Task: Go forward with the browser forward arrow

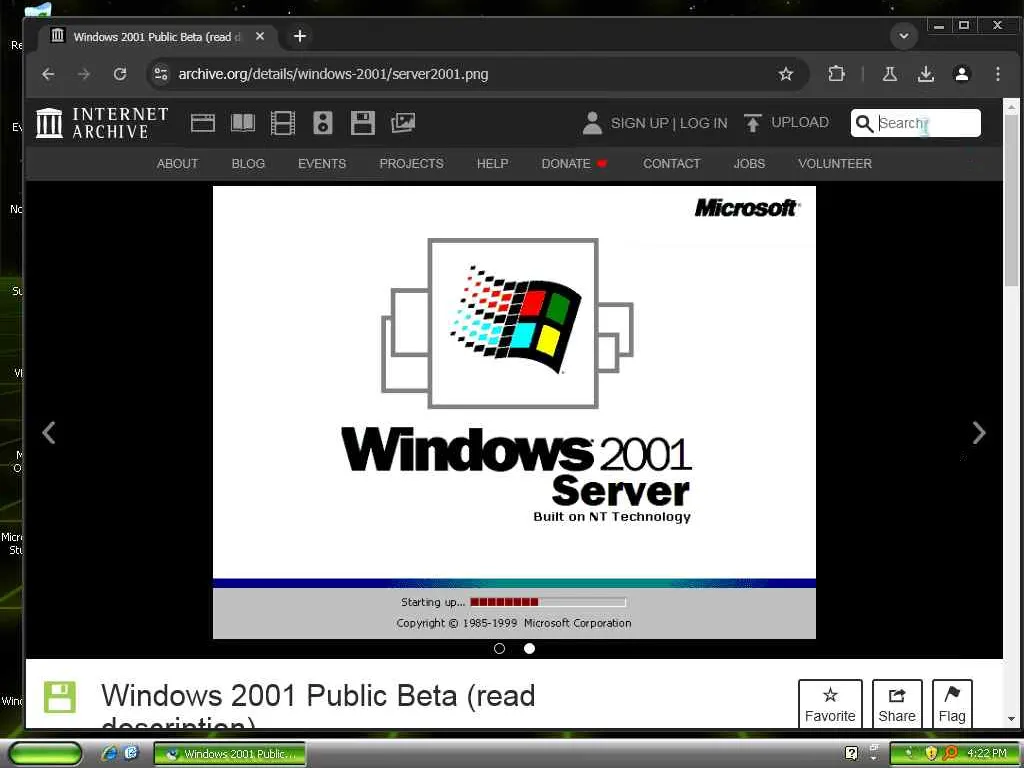Action: (84, 74)
